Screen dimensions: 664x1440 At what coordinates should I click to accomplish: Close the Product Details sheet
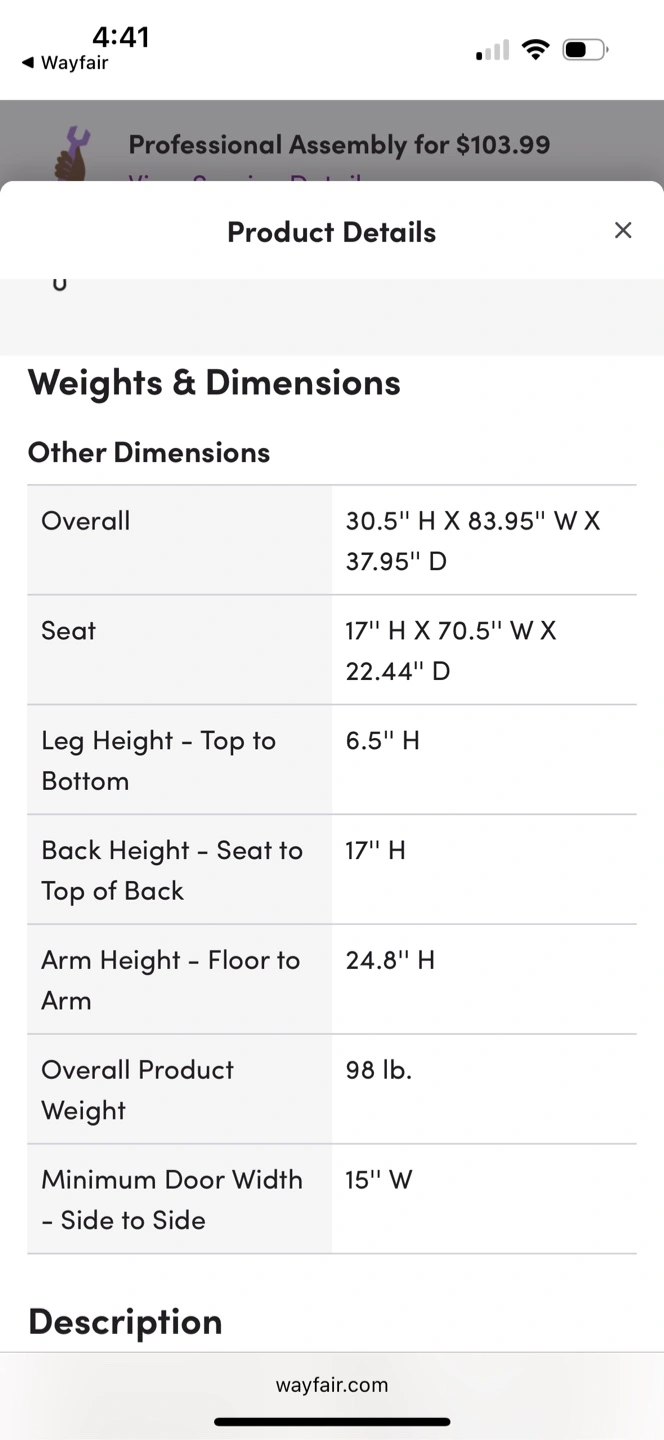point(623,231)
